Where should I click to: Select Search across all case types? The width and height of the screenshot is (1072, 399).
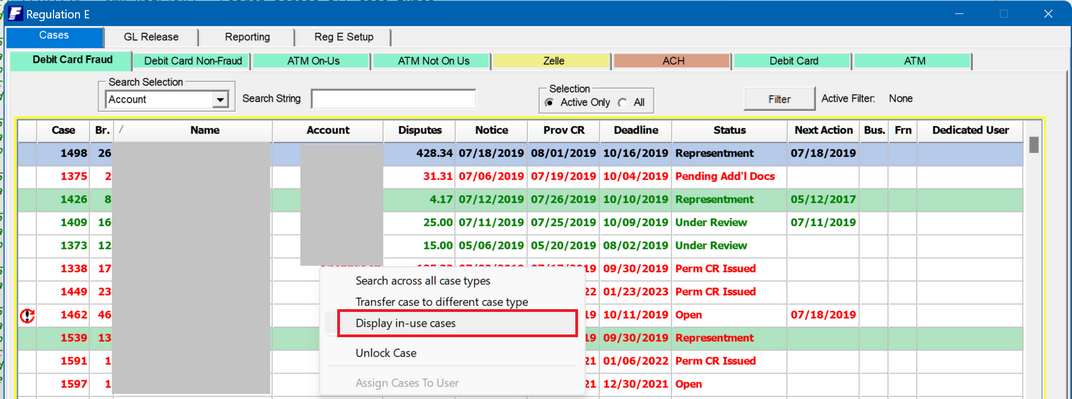423,281
